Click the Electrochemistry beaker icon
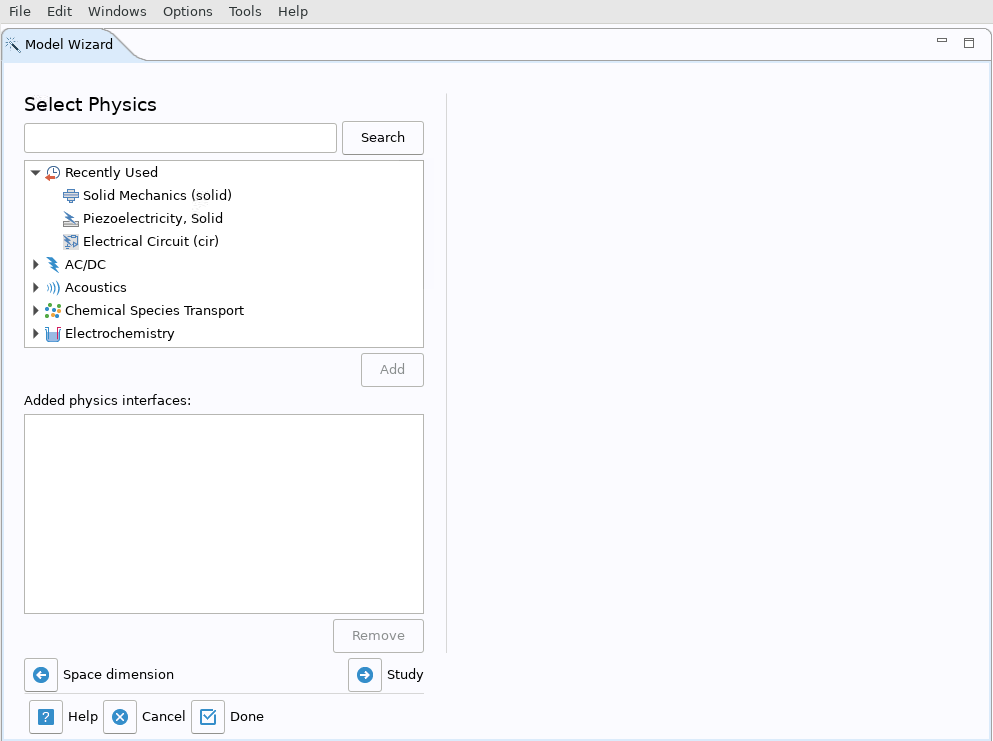This screenshot has height=741, width=993. 53,334
